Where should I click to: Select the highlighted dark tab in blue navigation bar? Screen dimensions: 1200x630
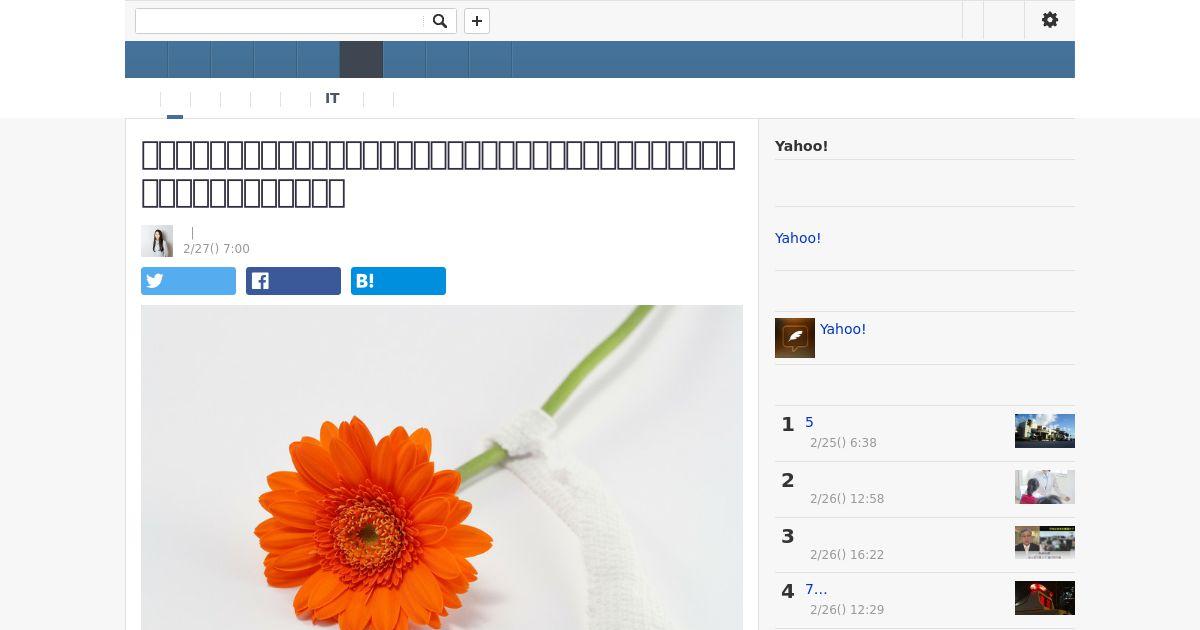tap(361, 59)
